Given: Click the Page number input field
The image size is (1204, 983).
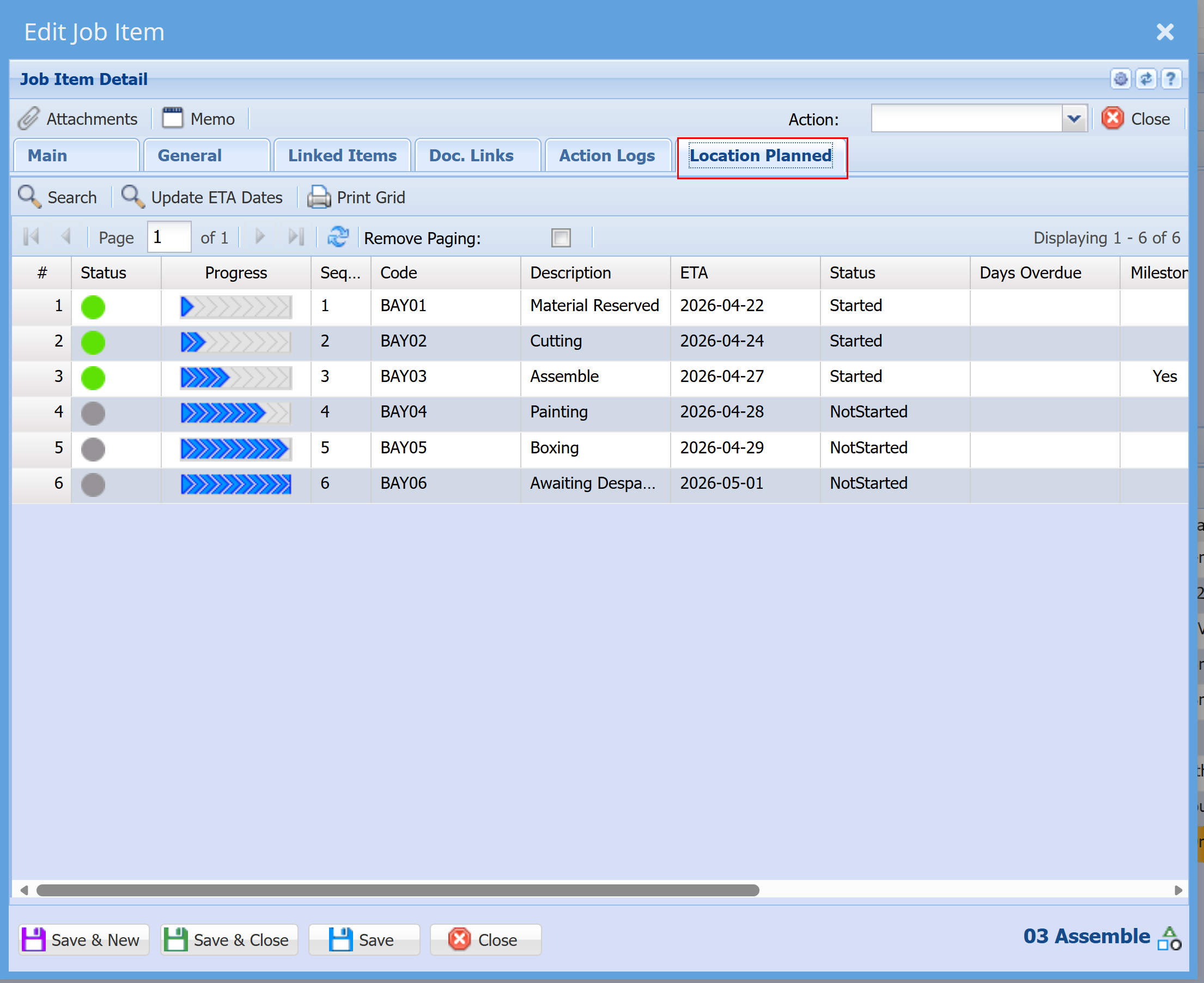Looking at the screenshot, I should [x=169, y=236].
